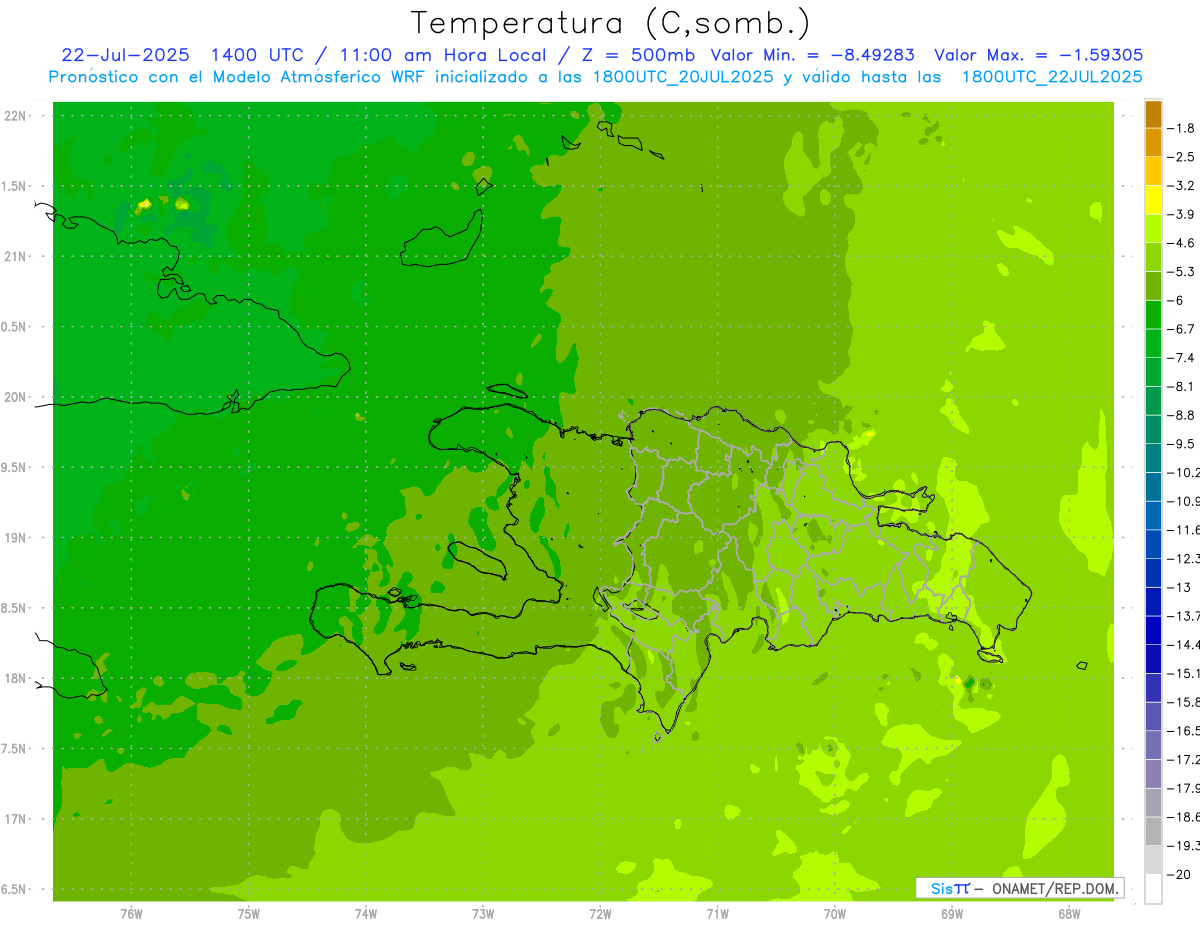Click the longitude label '73W'
1200x927 pixels.
(483, 913)
